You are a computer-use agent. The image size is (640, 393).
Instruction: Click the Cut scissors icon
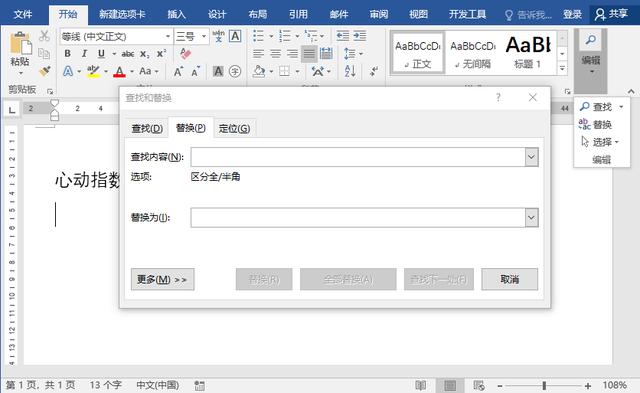(44, 36)
